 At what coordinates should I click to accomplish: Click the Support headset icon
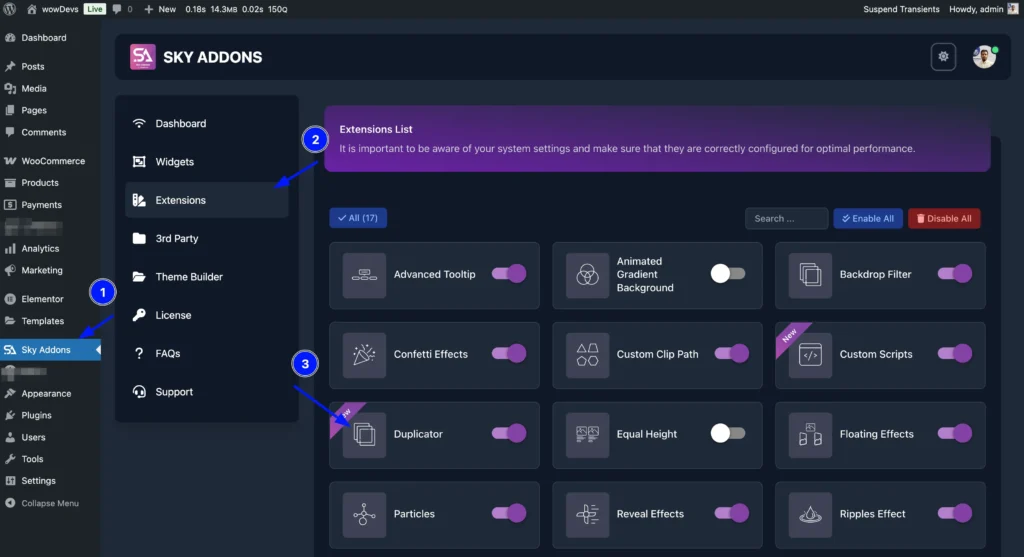click(x=139, y=392)
